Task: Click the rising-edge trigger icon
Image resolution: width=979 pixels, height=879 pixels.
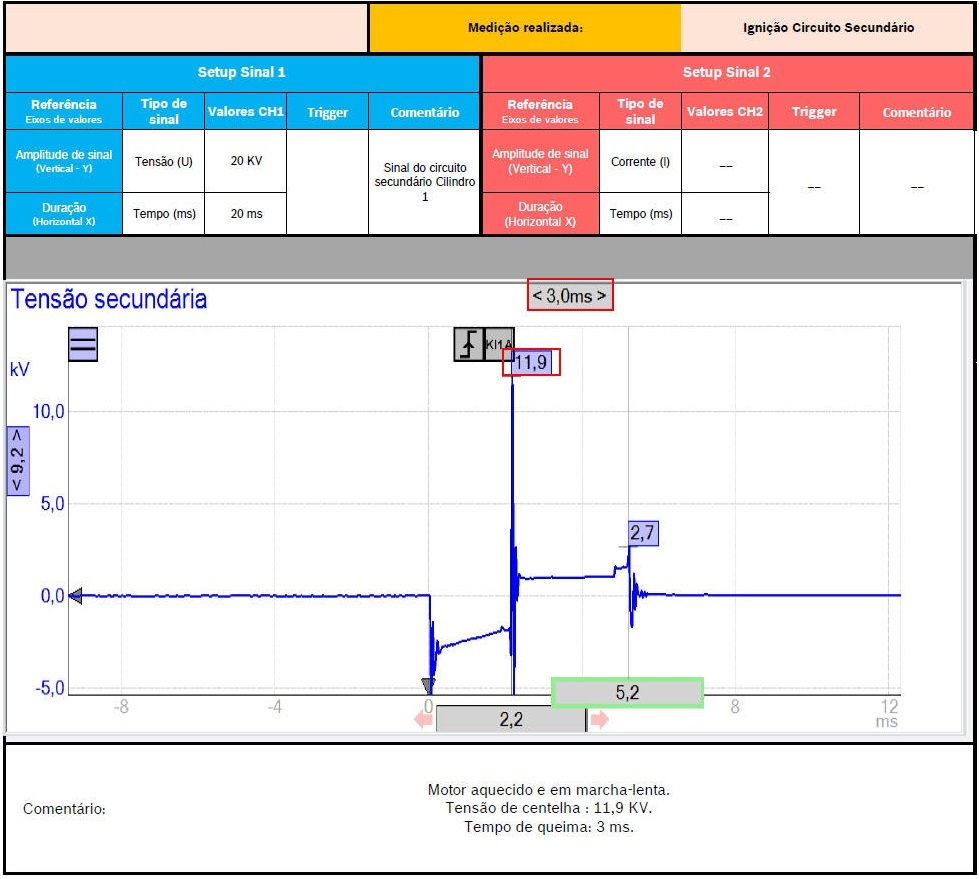Action: pyautogui.click(x=469, y=344)
